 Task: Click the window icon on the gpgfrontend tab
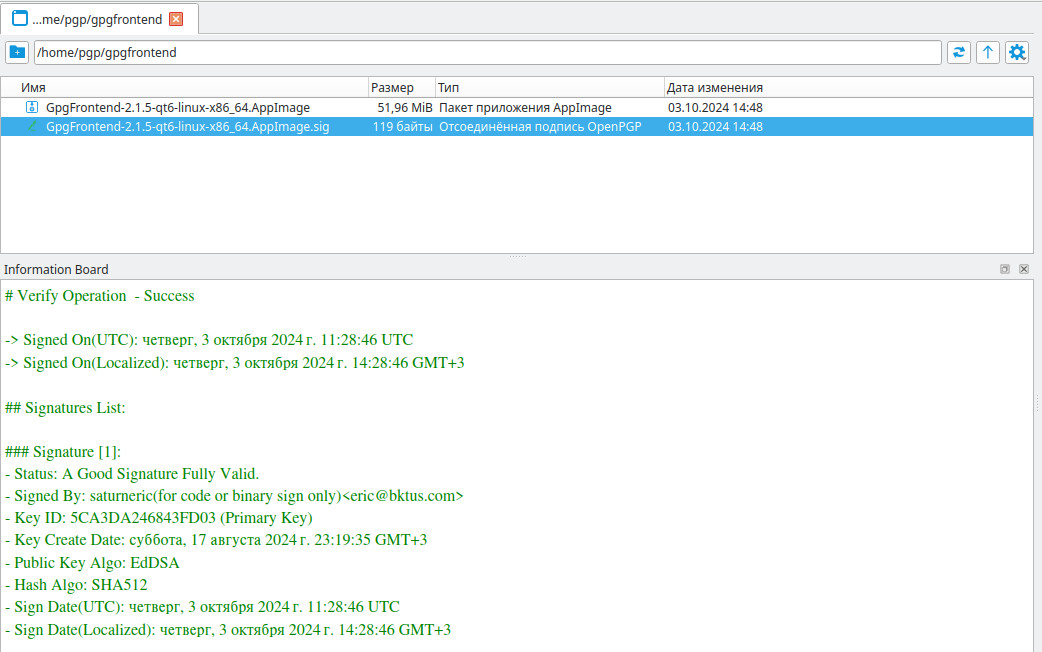click(19, 19)
